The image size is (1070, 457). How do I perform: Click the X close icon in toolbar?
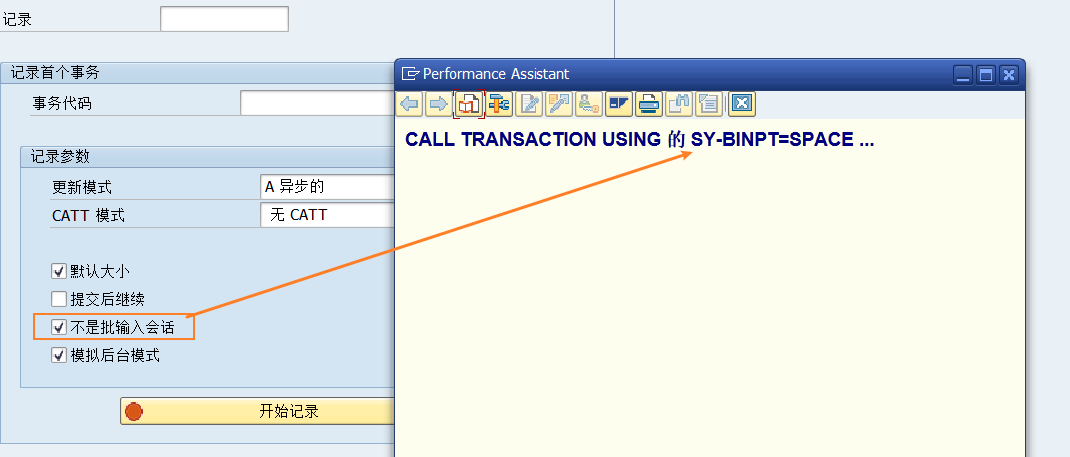742,104
